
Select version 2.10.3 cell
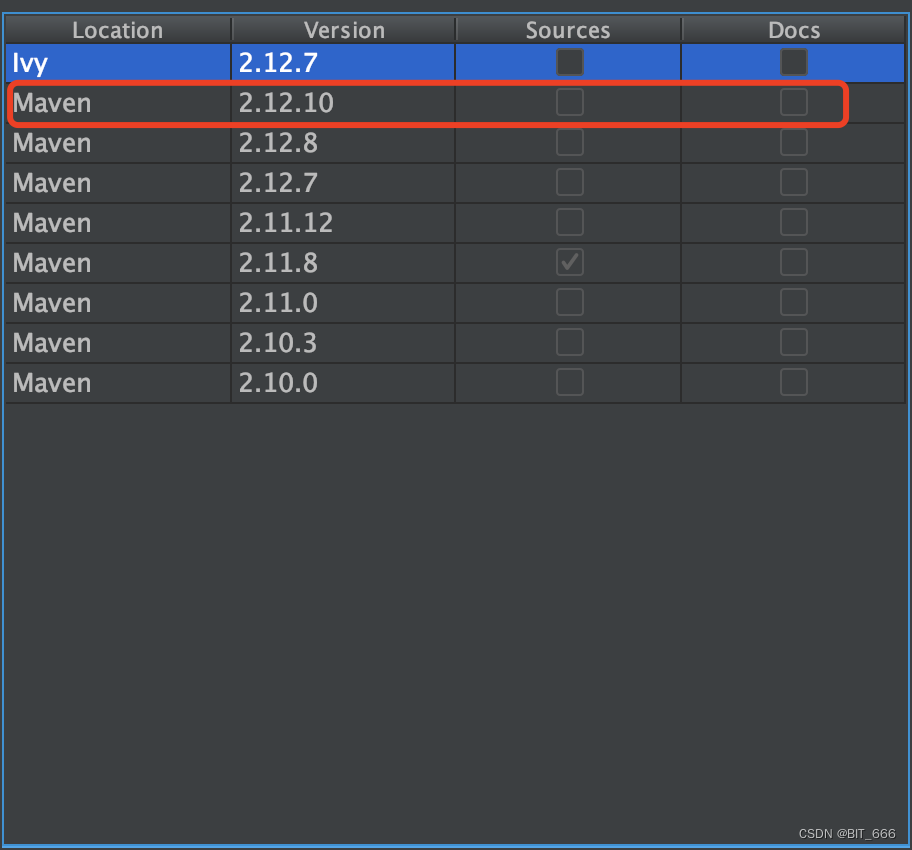pyautogui.click(x=343, y=343)
